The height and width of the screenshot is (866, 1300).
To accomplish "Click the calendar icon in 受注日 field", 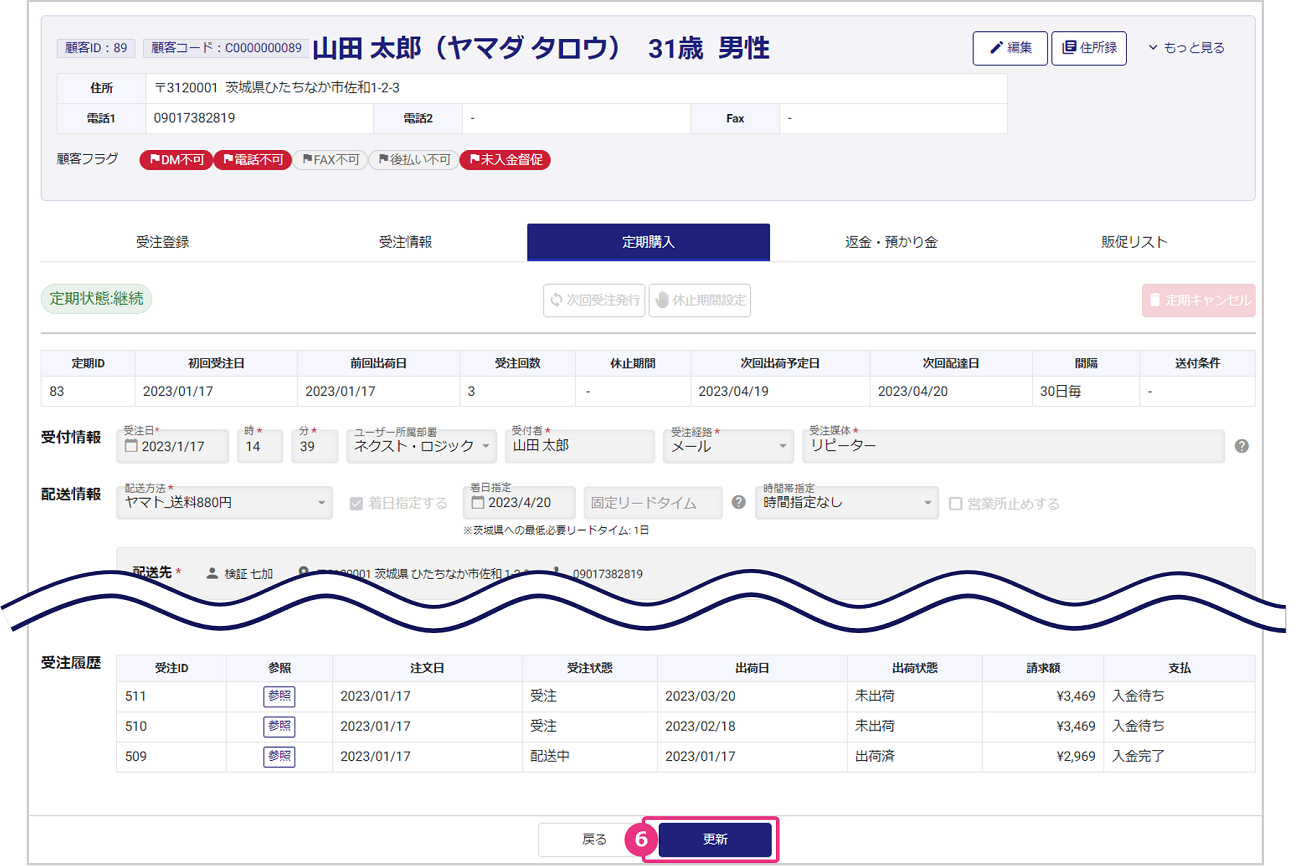I will pyautogui.click(x=131, y=447).
